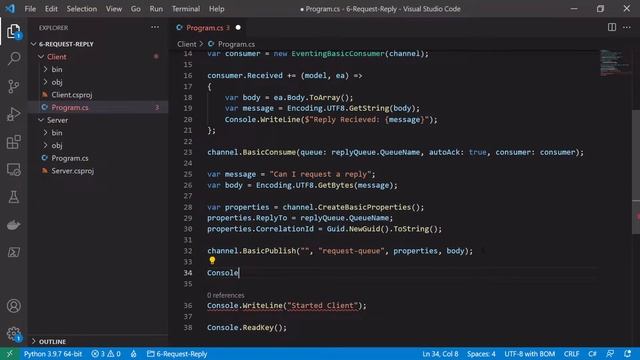Open the View menu
The image size is (640, 360).
pos(114,9)
